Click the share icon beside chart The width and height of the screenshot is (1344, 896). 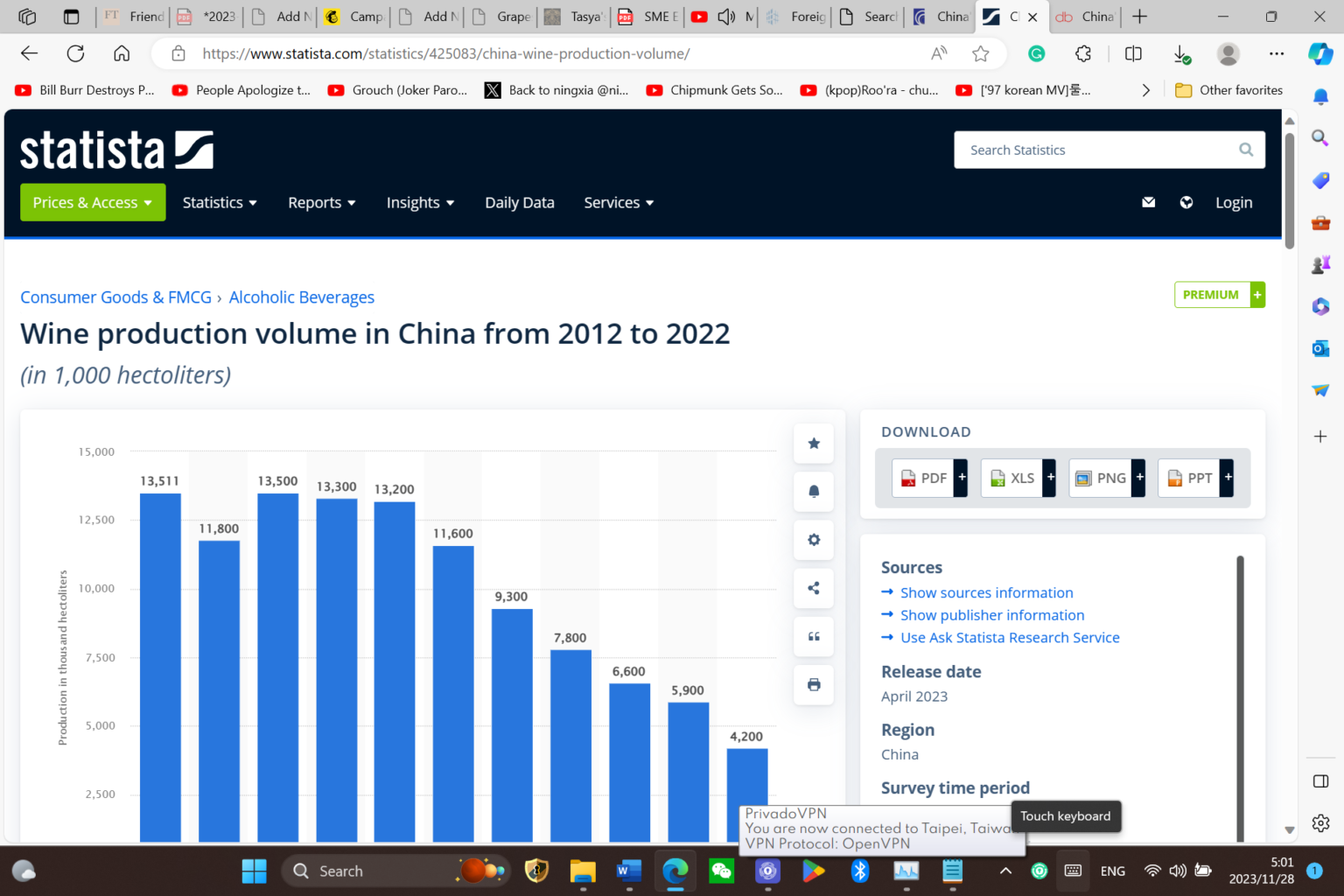(x=814, y=588)
